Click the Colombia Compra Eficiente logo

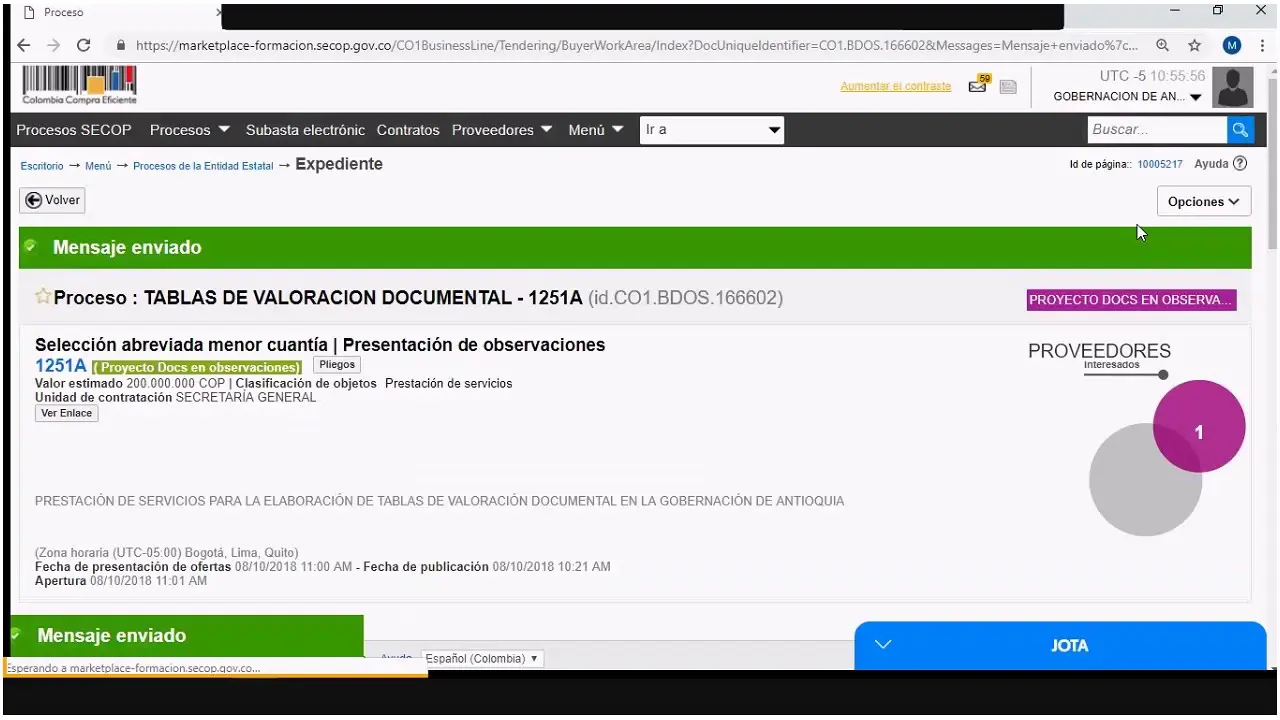coord(79,85)
